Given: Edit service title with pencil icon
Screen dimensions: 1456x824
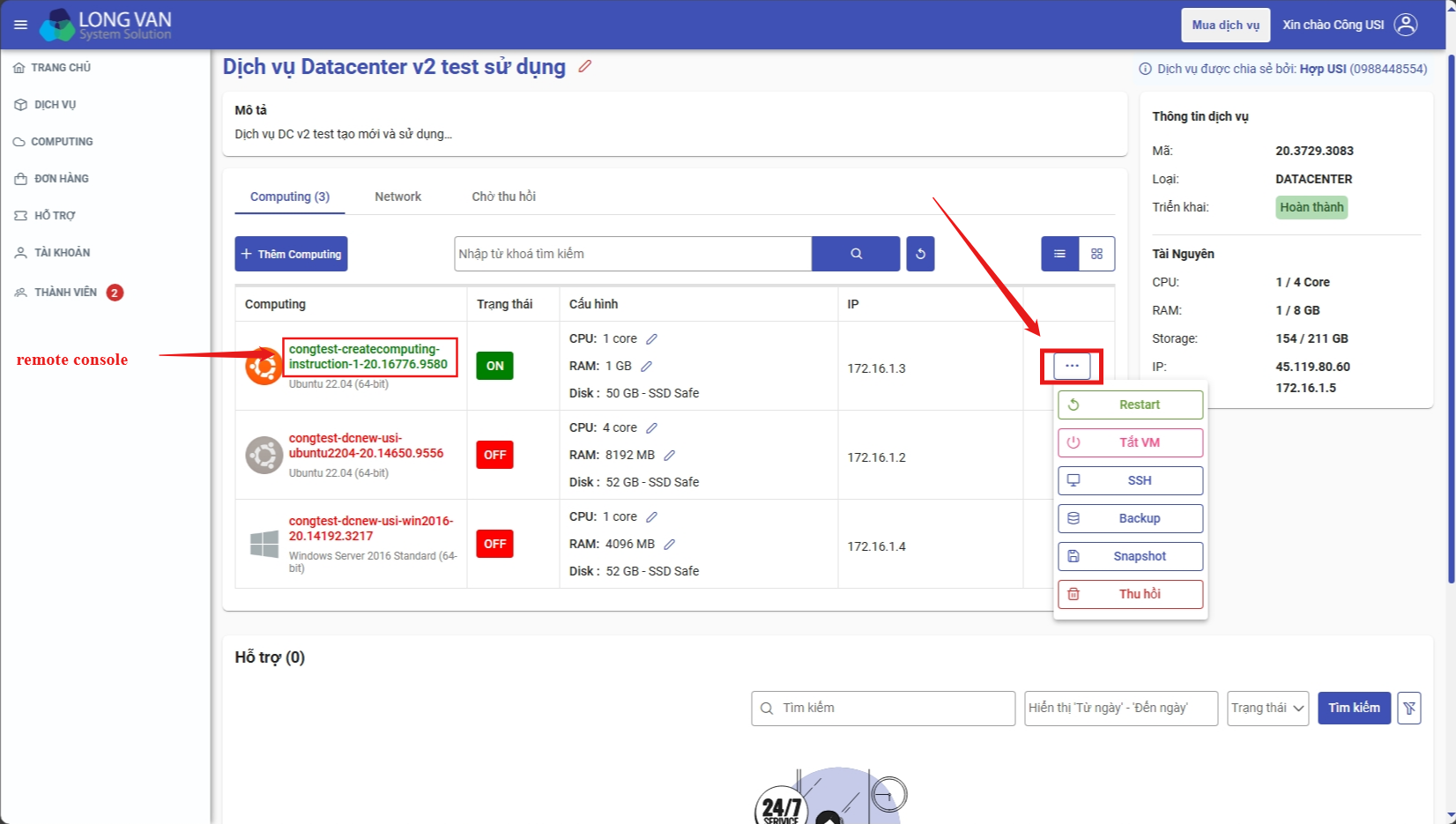Looking at the screenshot, I should [x=584, y=66].
